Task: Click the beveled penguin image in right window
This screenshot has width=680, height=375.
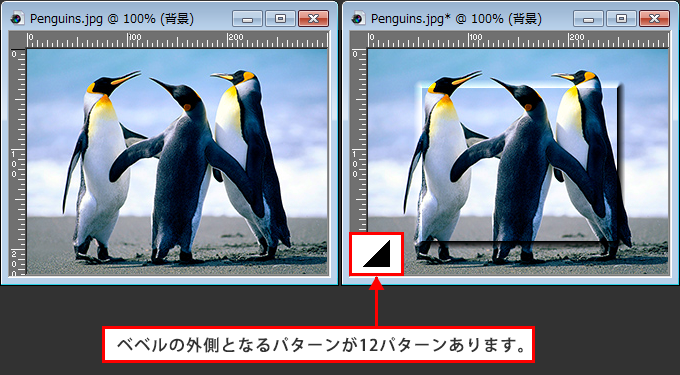Action: pos(518,161)
